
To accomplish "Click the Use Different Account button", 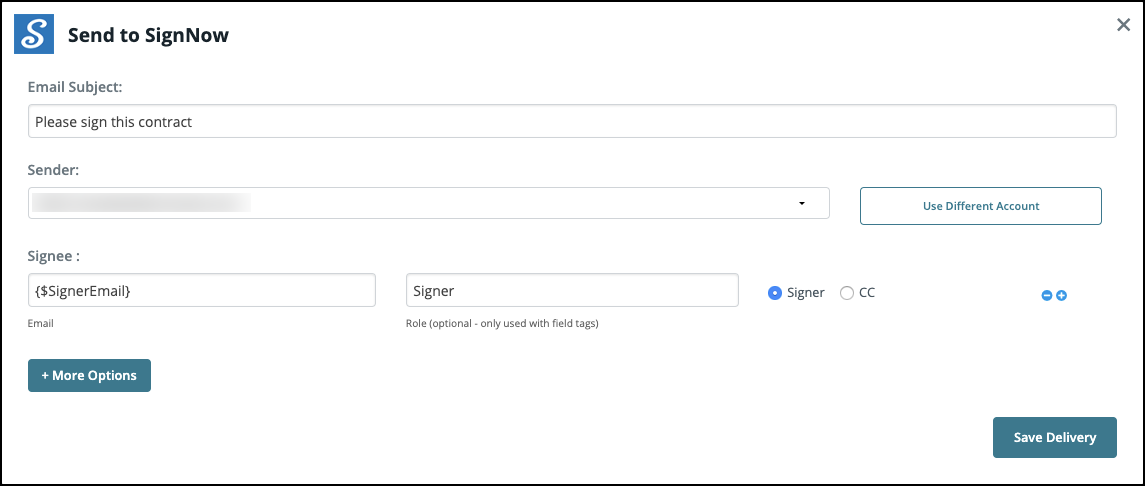I will [x=980, y=206].
